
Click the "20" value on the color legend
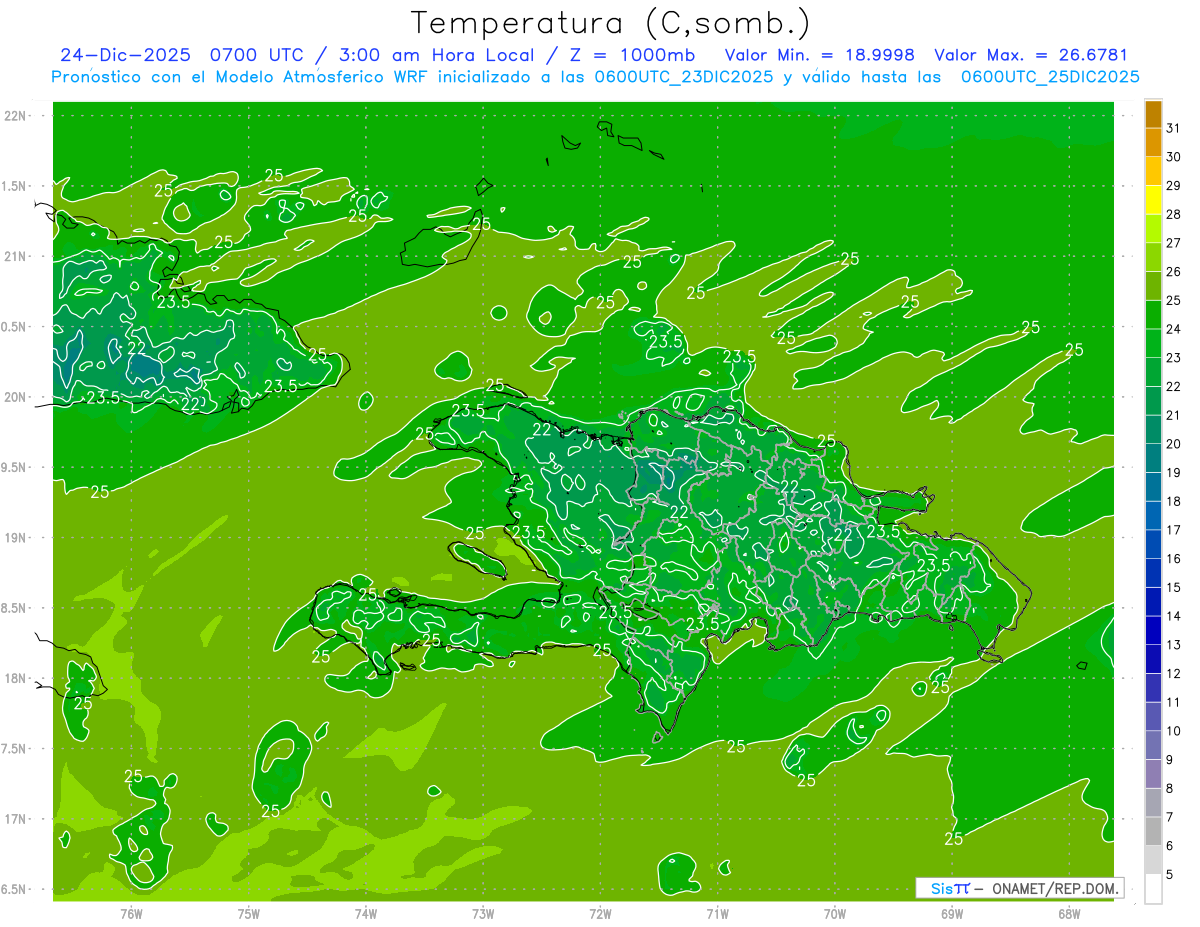pyautogui.click(x=1174, y=444)
